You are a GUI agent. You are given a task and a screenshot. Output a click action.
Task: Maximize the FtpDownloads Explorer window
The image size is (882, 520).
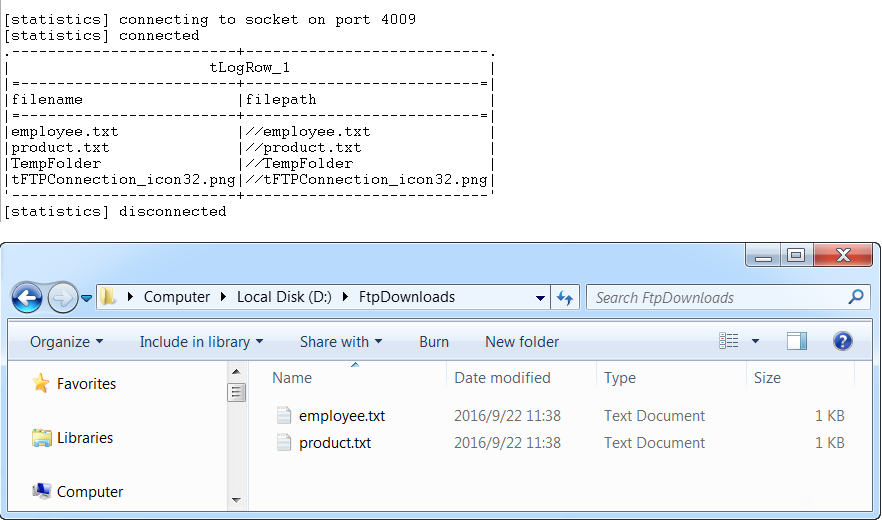(795, 255)
